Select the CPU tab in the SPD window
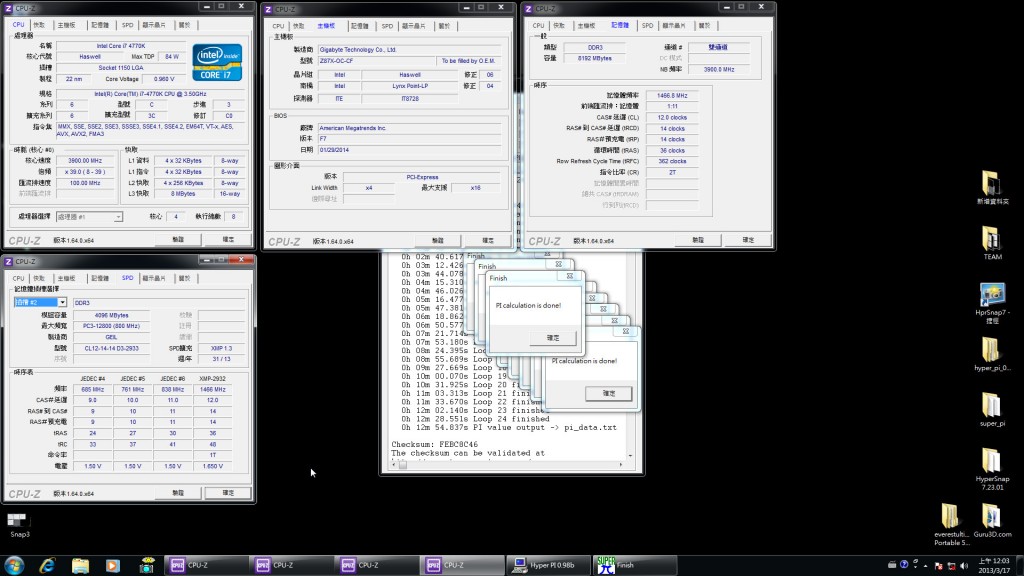 coord(18,278)
